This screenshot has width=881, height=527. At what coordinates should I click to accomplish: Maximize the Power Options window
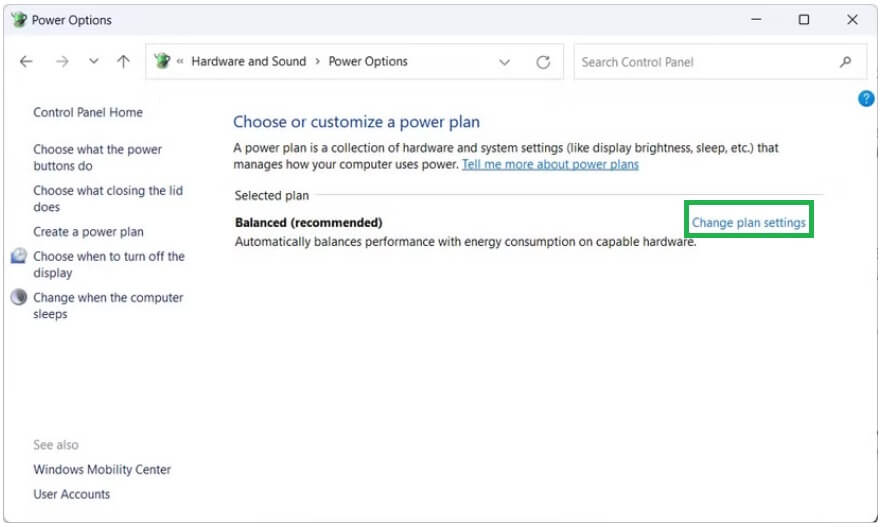[803, 19]
